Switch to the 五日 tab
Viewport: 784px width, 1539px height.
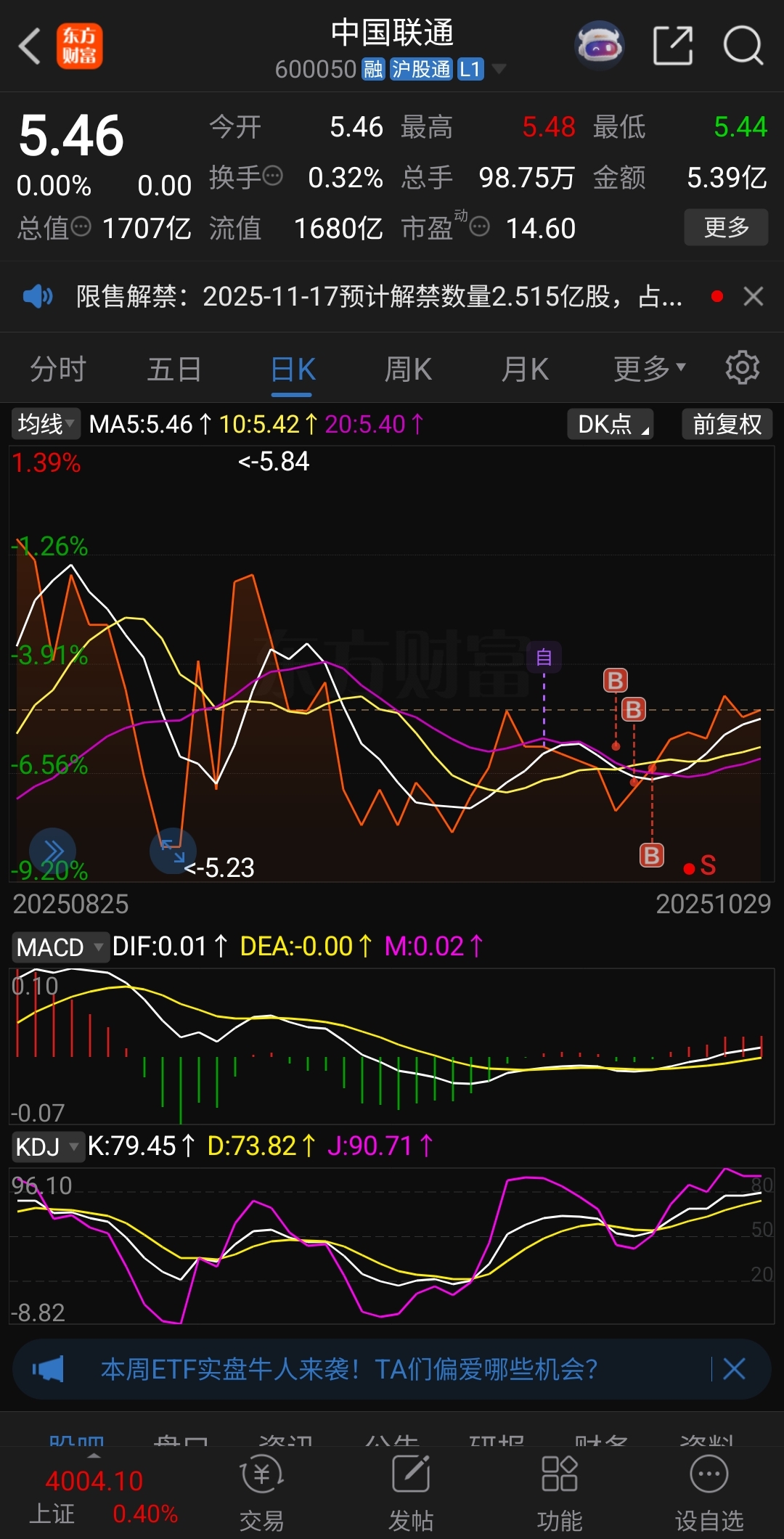click(x=174, y=369)
